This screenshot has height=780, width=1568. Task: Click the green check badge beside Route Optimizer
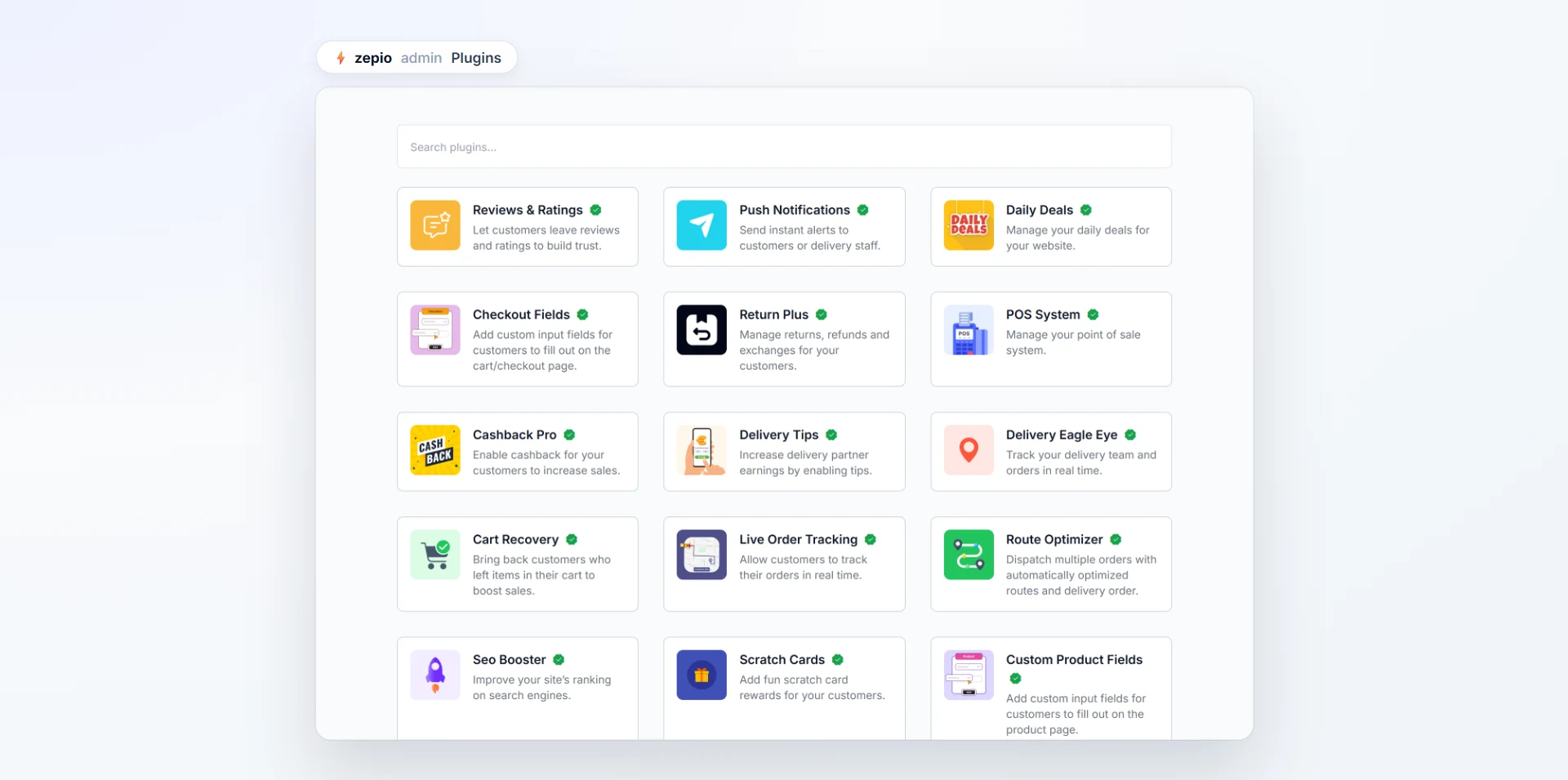[1116, 539]
